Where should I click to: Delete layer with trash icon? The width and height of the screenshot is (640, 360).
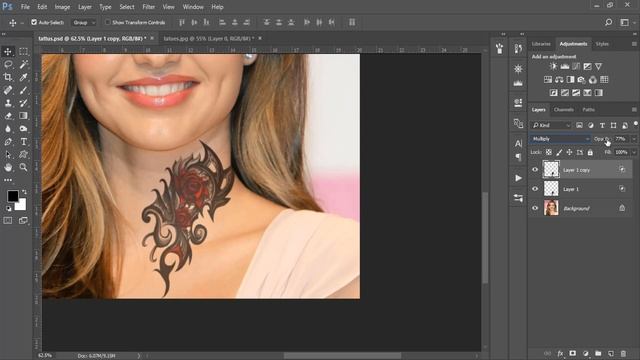623,353
